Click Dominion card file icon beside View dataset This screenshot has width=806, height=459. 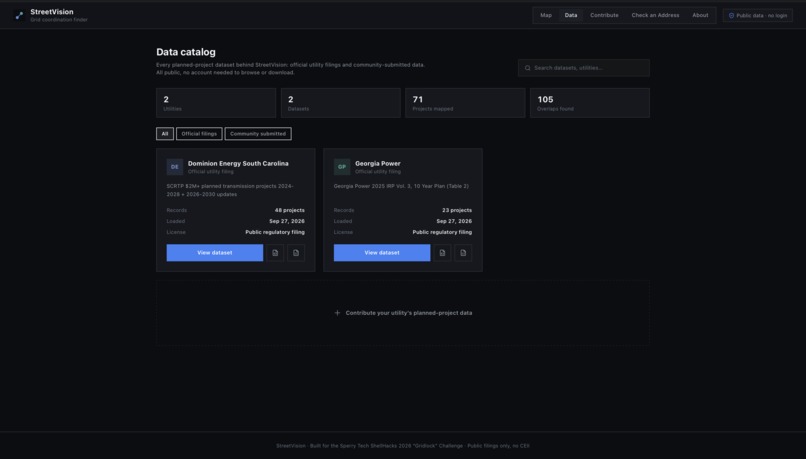tap(275, 253)
